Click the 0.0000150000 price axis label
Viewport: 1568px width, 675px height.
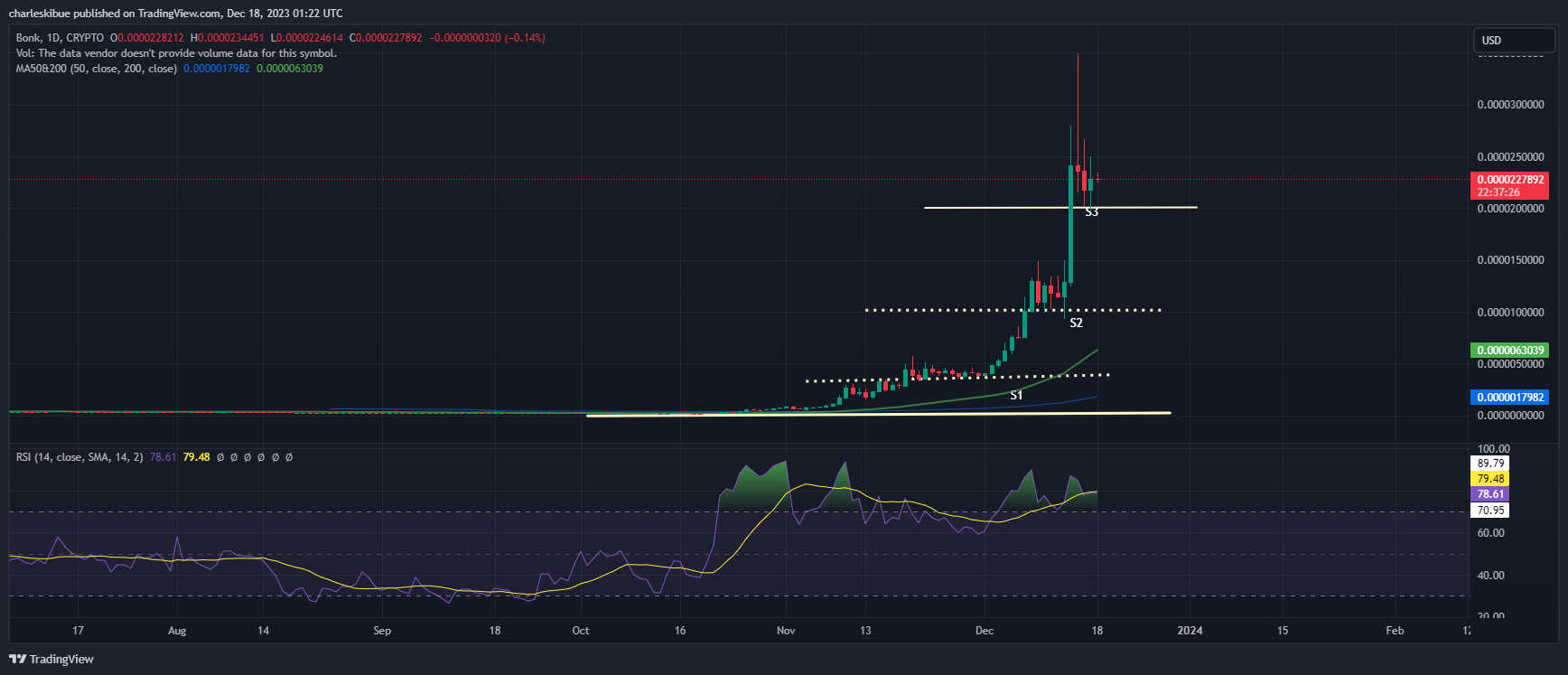(1510, 260)
